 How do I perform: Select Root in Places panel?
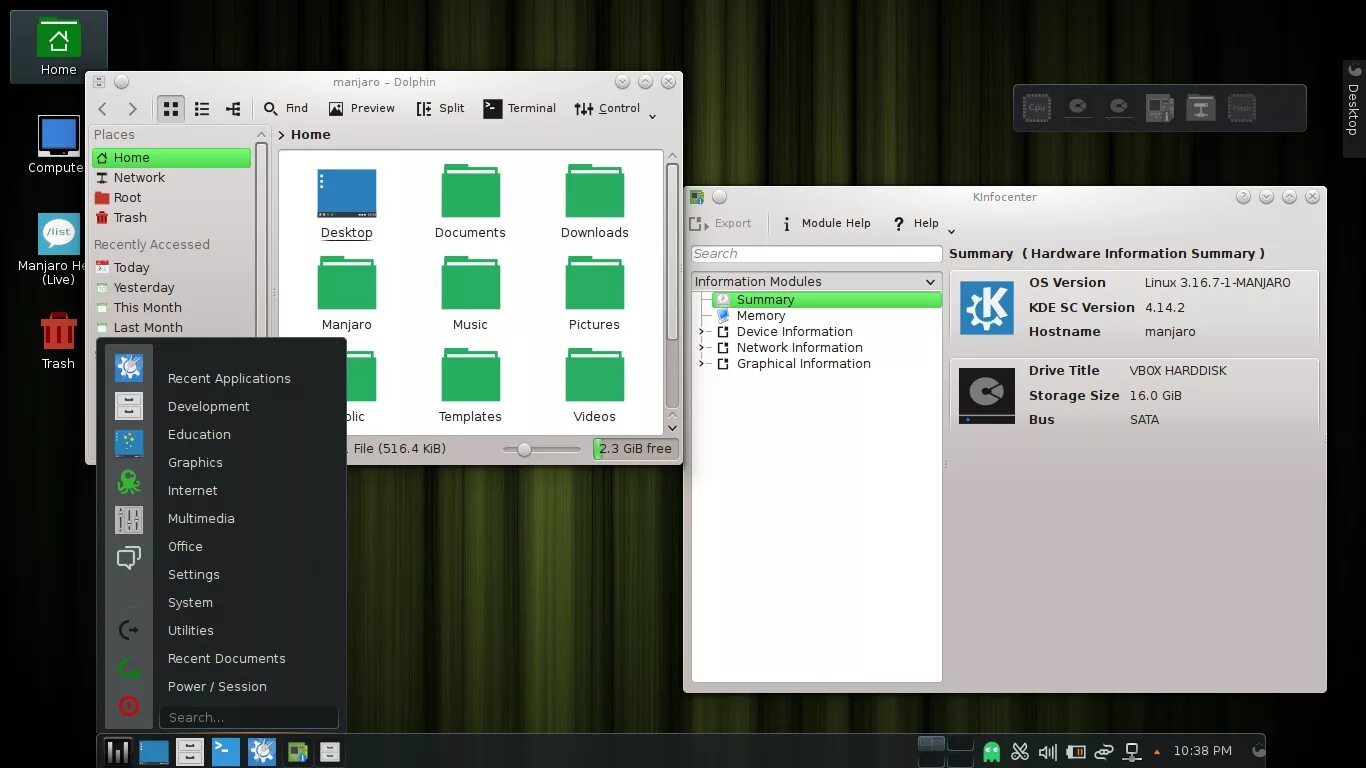(x=171, y=198)
